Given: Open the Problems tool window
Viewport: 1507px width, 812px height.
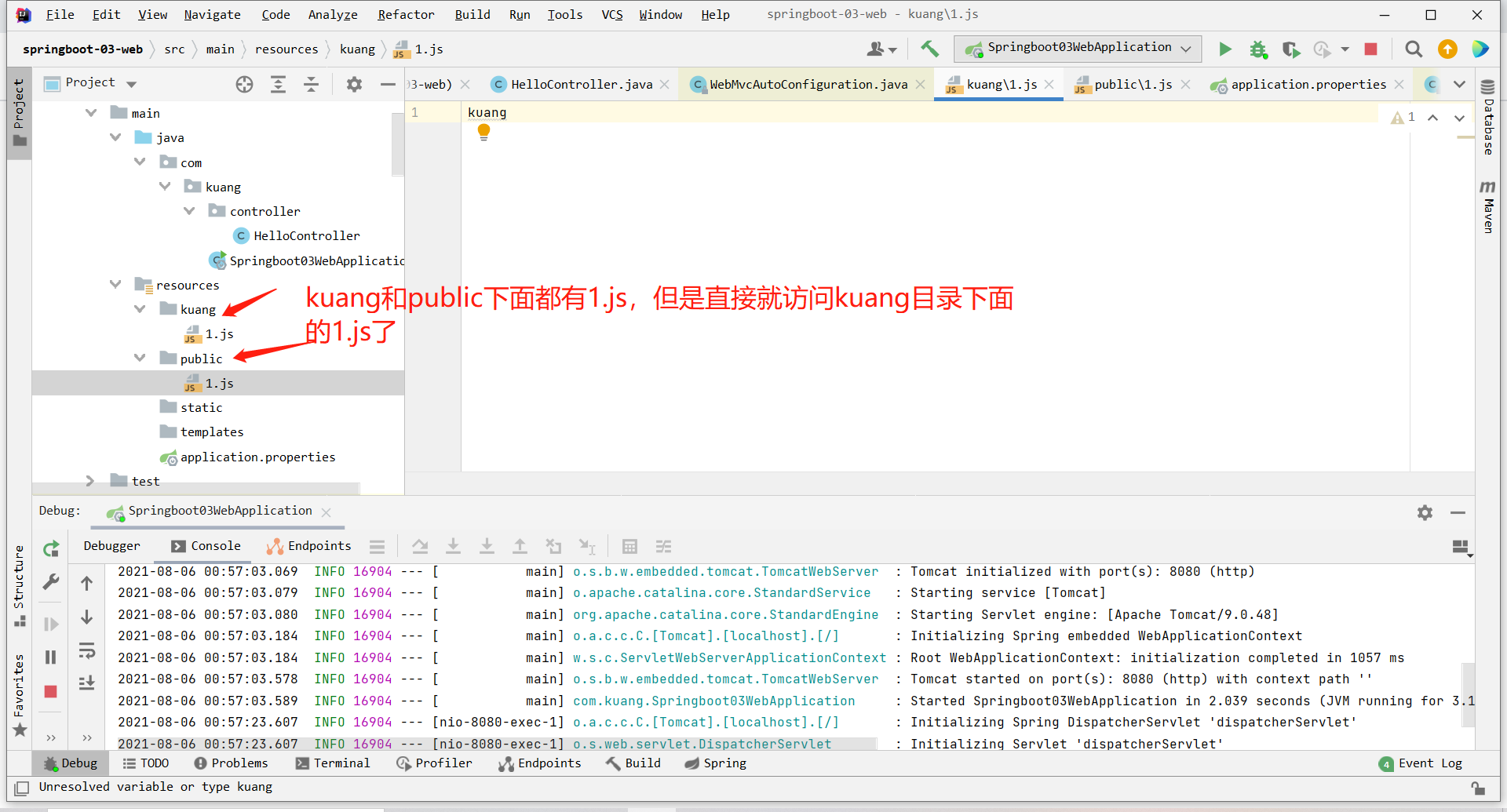Looking at the screenshot, I should [x=231, y=763].
